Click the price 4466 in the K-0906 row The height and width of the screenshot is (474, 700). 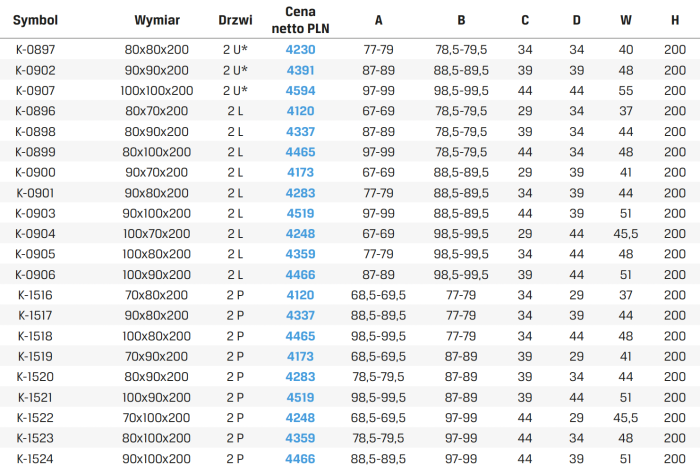(300, 274)
